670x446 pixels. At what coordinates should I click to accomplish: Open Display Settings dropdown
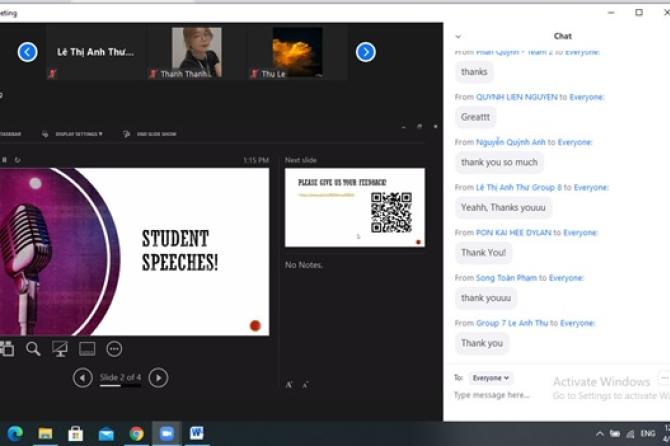(77, 133)
